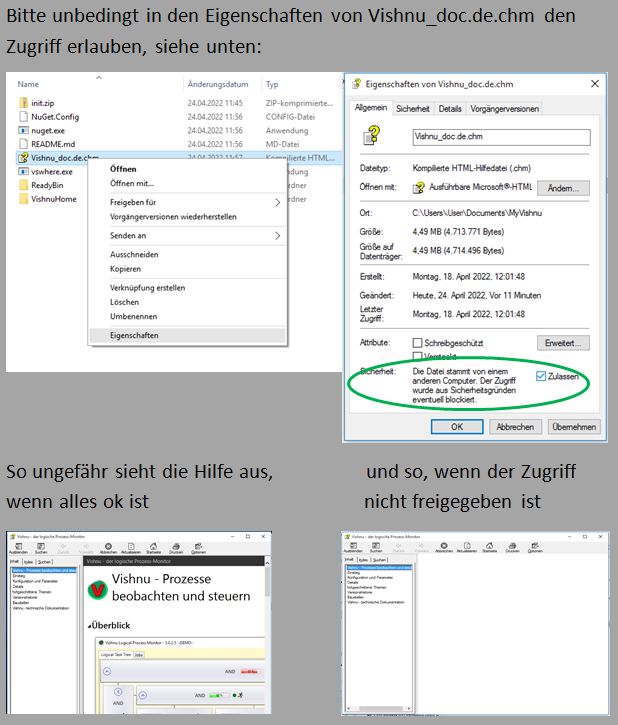Toggle the Schreibgeschützt checkbox

click(417, 343)
